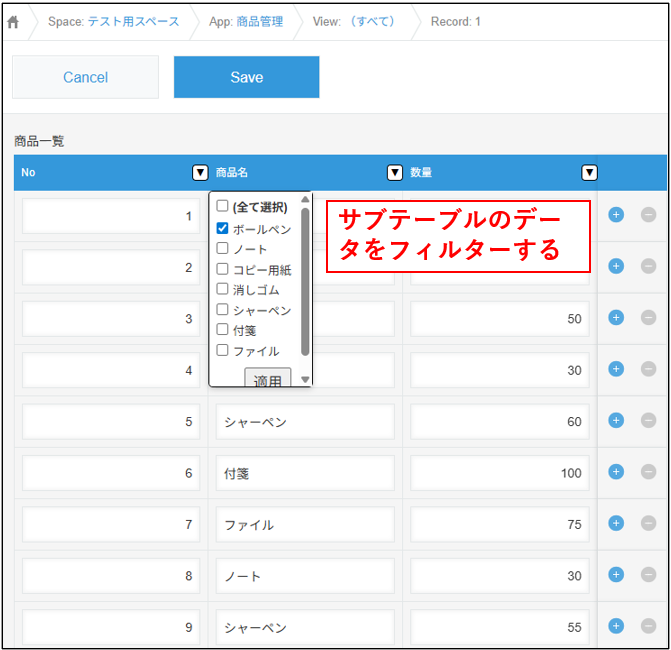Click the plus icon on row 5
The image size is (671, 650).
pos(616,420)
